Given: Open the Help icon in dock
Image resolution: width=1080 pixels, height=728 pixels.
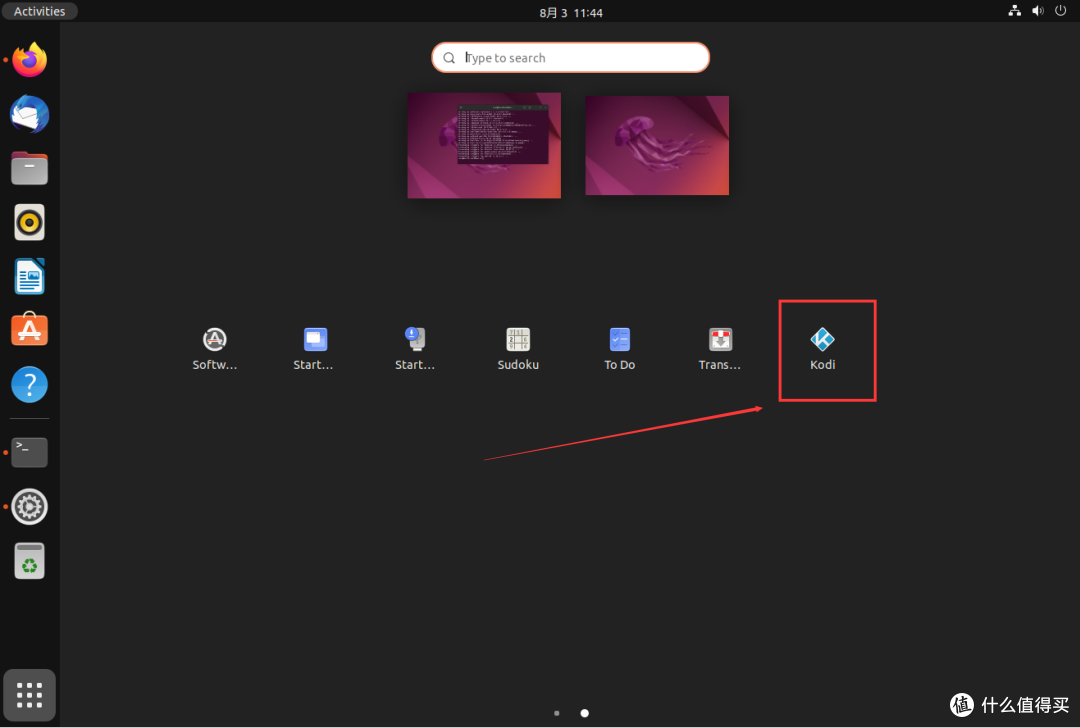Looking at the screenshot, I should click(30, 384).
